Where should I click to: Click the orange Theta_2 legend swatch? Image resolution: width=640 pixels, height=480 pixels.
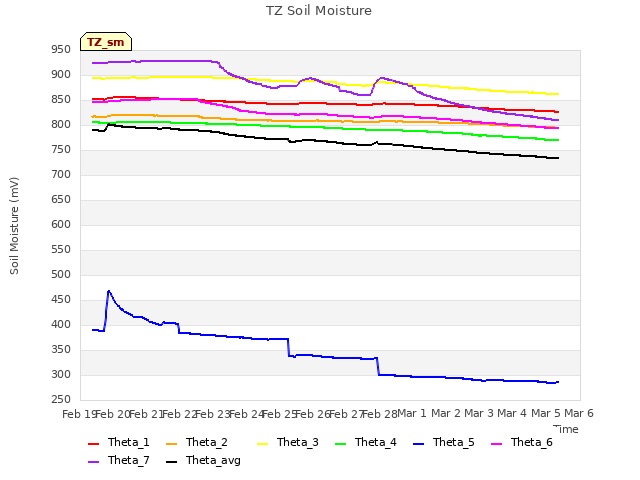[172, 444]
